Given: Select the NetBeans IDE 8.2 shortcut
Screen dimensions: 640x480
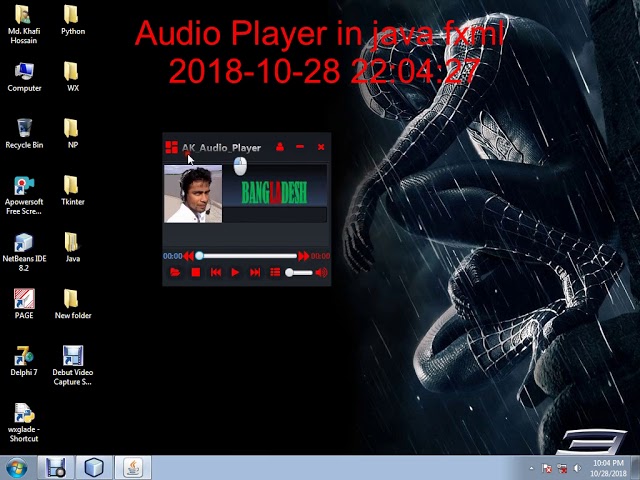Looking at the screenshot, I should (x=24, y=252).
